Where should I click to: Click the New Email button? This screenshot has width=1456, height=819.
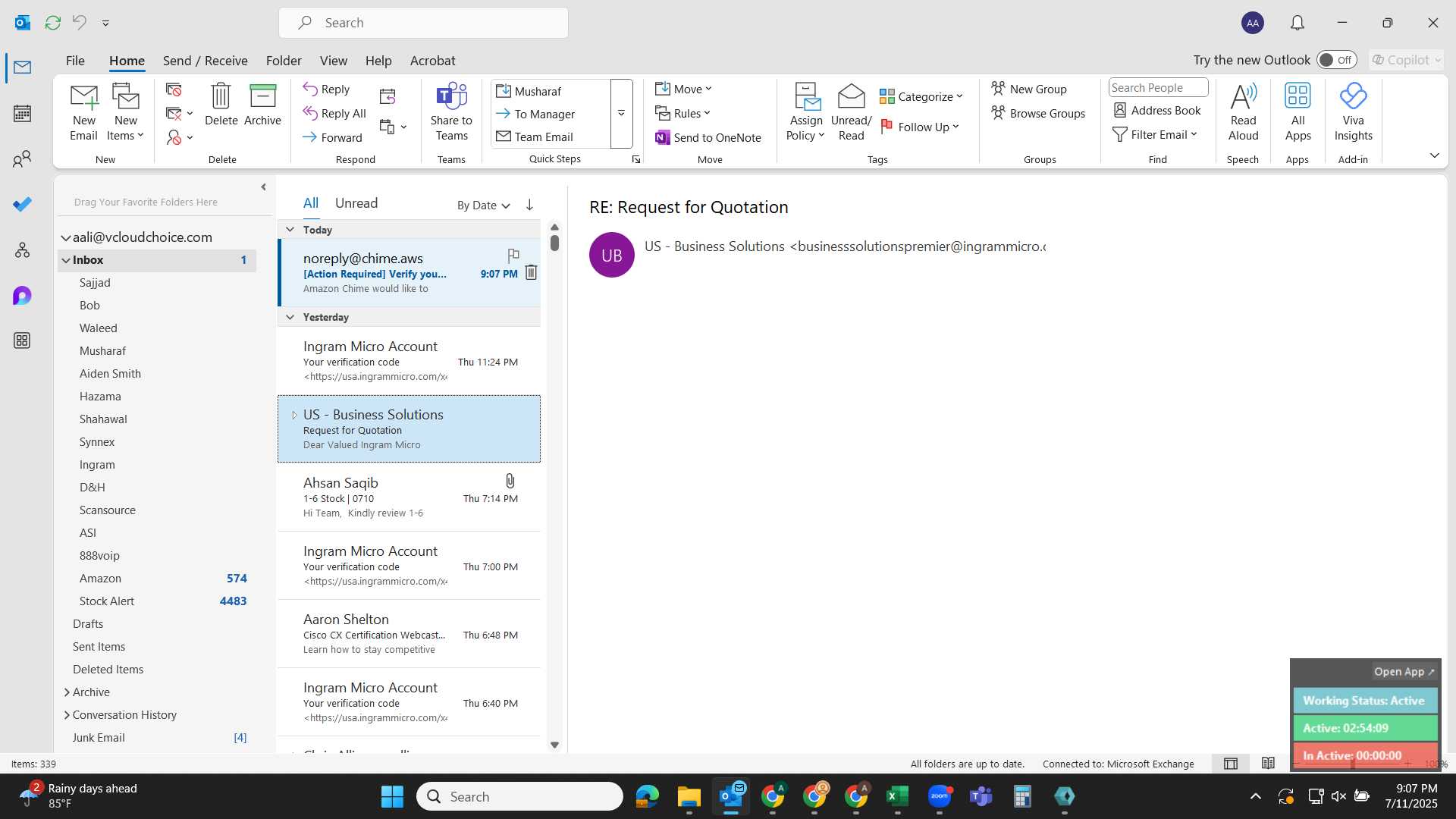pyautogui.click(x=83, y=112)
